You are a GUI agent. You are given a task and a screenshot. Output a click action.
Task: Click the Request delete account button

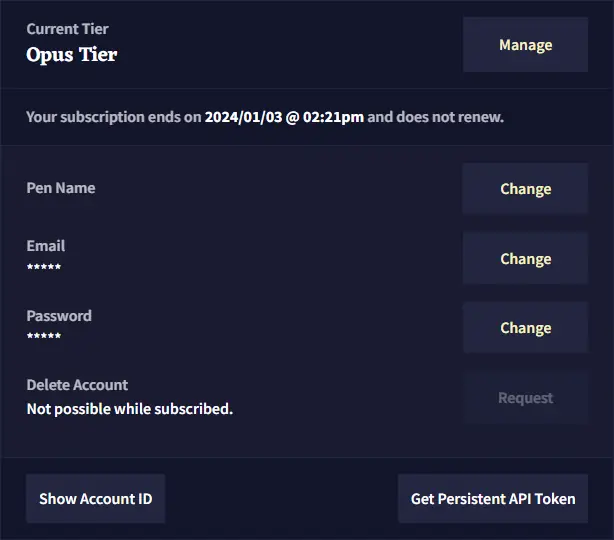[x=525, y=398]
